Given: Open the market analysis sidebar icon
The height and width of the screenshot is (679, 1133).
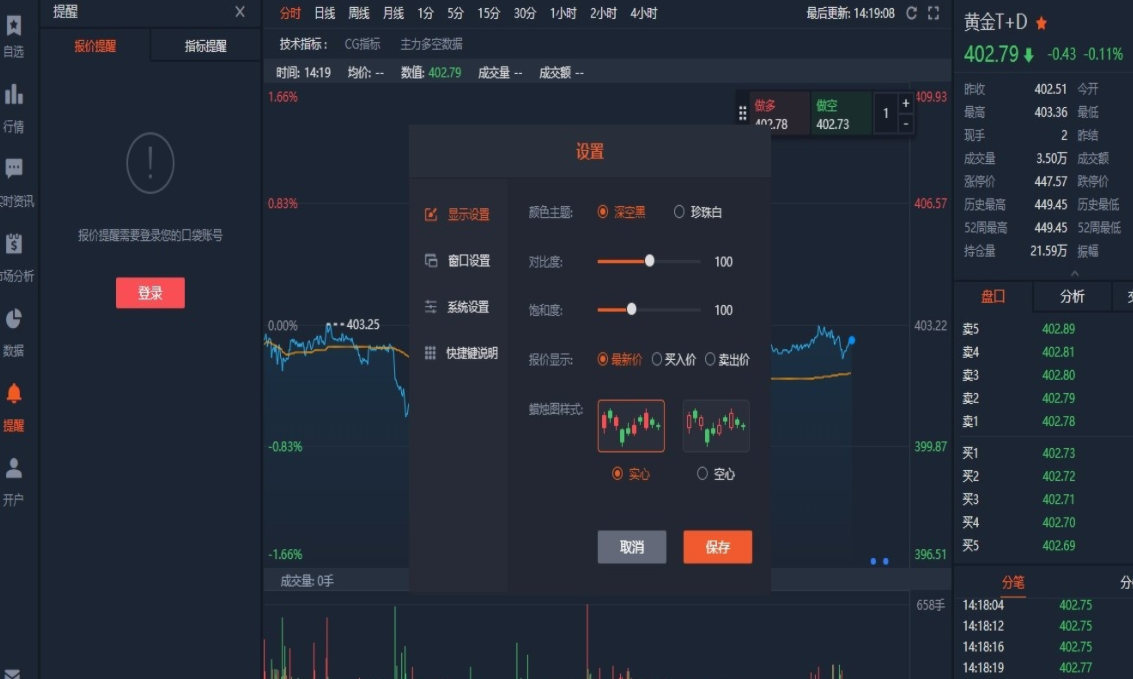Looking at the screenshot, I should coord(14,243).
